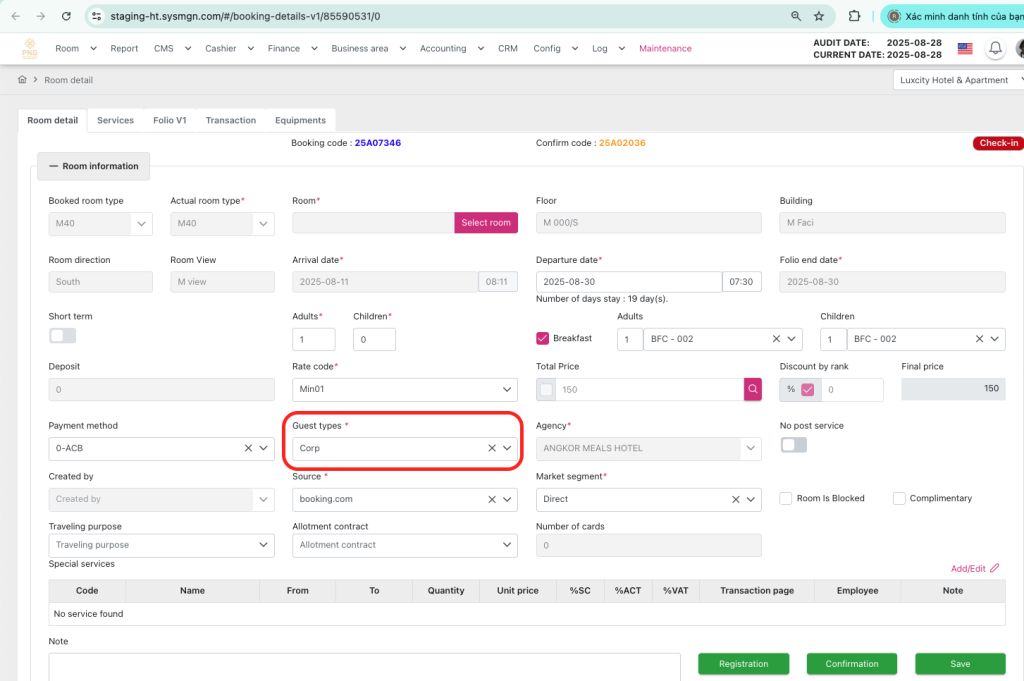Click the magnifier icon next to Total Price
This screenshot has width=1024, height=681.
tap(752, 390)
